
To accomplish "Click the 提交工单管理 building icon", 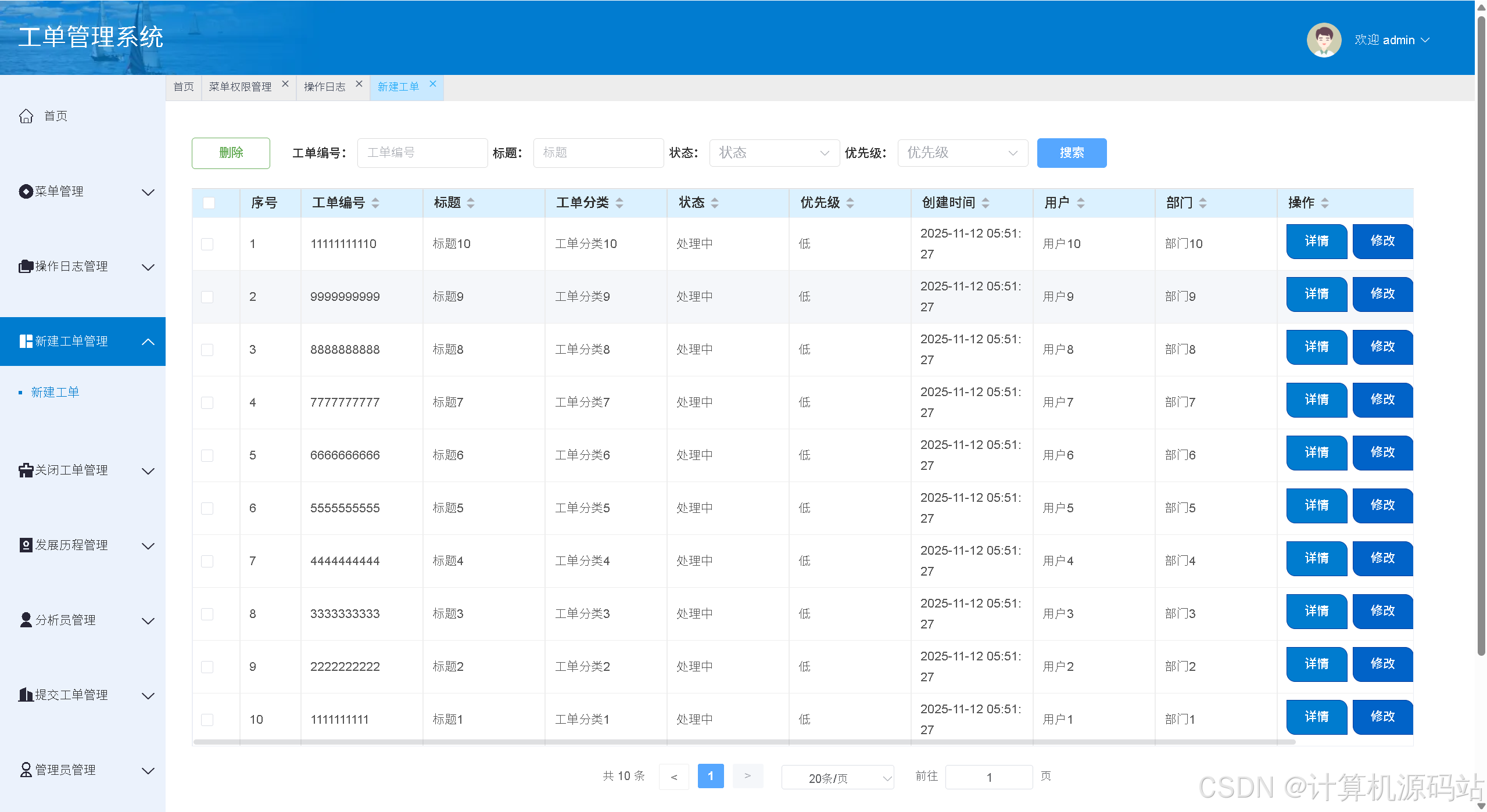I will (26, 695).
